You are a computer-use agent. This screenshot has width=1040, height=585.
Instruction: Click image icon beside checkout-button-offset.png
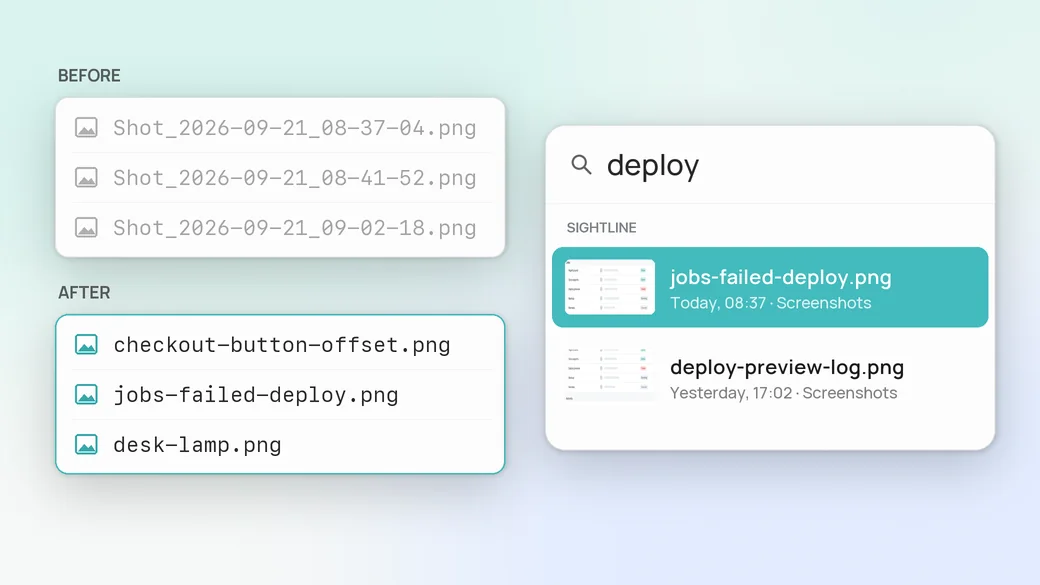(x=86, y=345)
